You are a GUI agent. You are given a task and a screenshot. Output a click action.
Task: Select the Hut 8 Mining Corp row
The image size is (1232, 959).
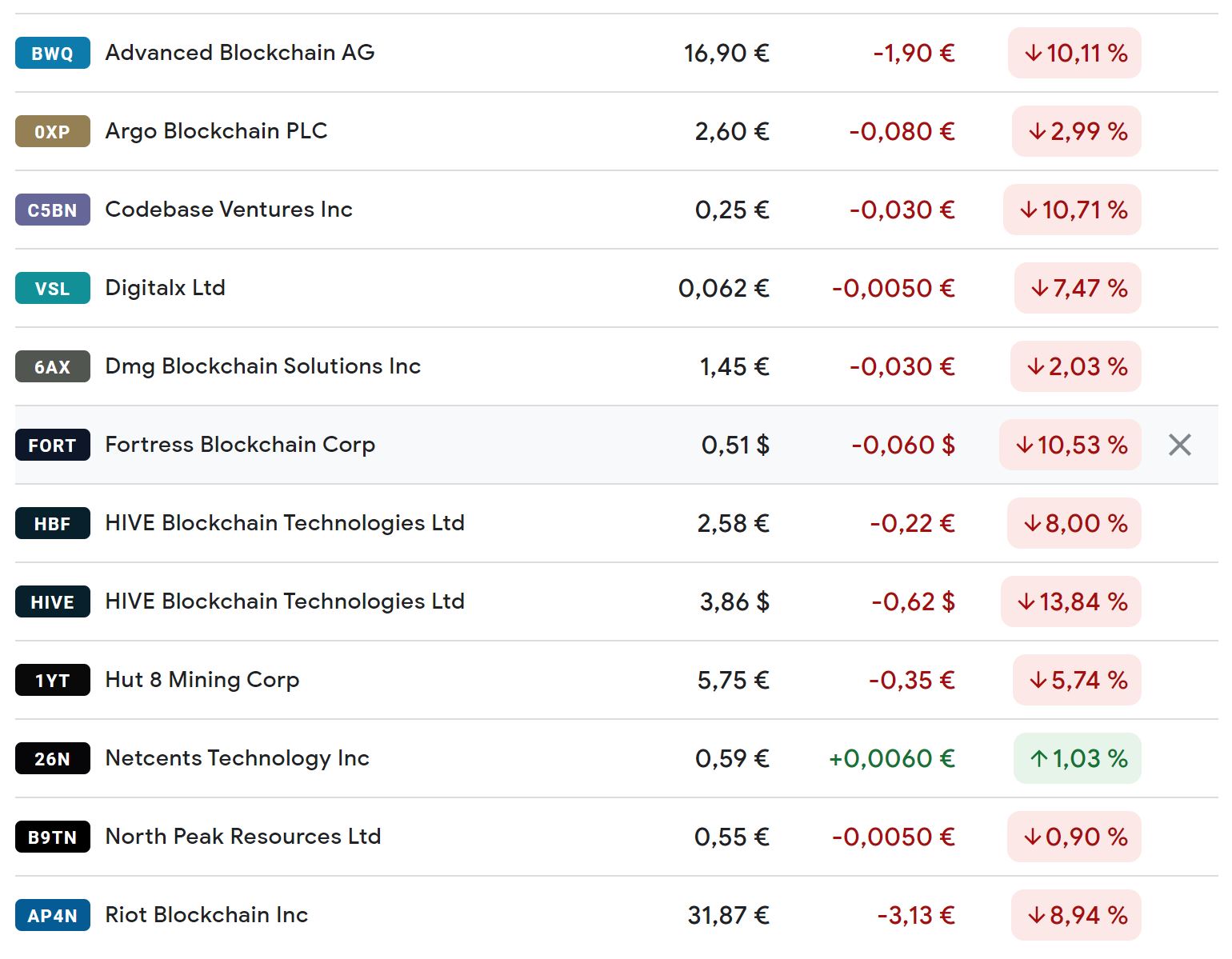pyautogui.click(x=202, y=680)
